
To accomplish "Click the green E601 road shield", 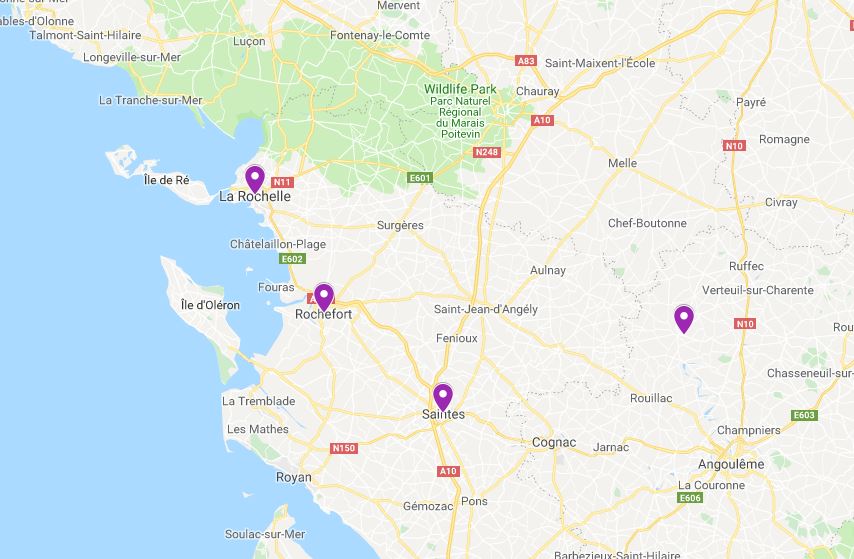I will coord(420,178).
